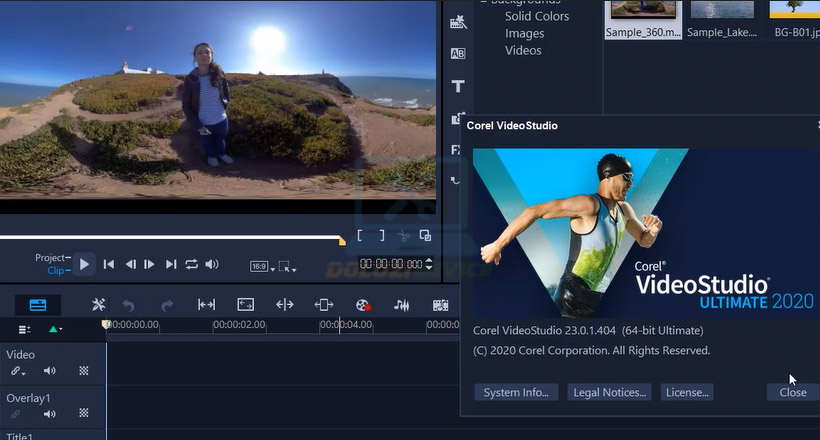820x440 pixels.
Task: Set the mark-in bracket
Action: tap(362, 236)
